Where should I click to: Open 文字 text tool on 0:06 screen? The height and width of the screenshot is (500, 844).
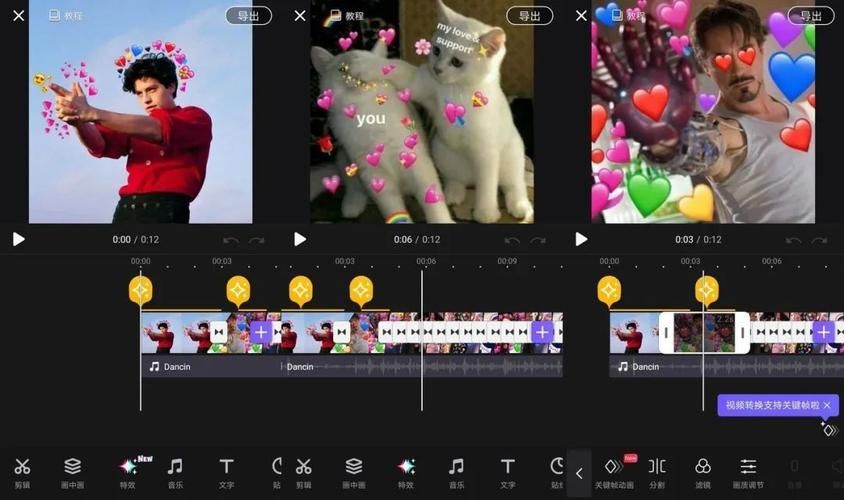508,472
